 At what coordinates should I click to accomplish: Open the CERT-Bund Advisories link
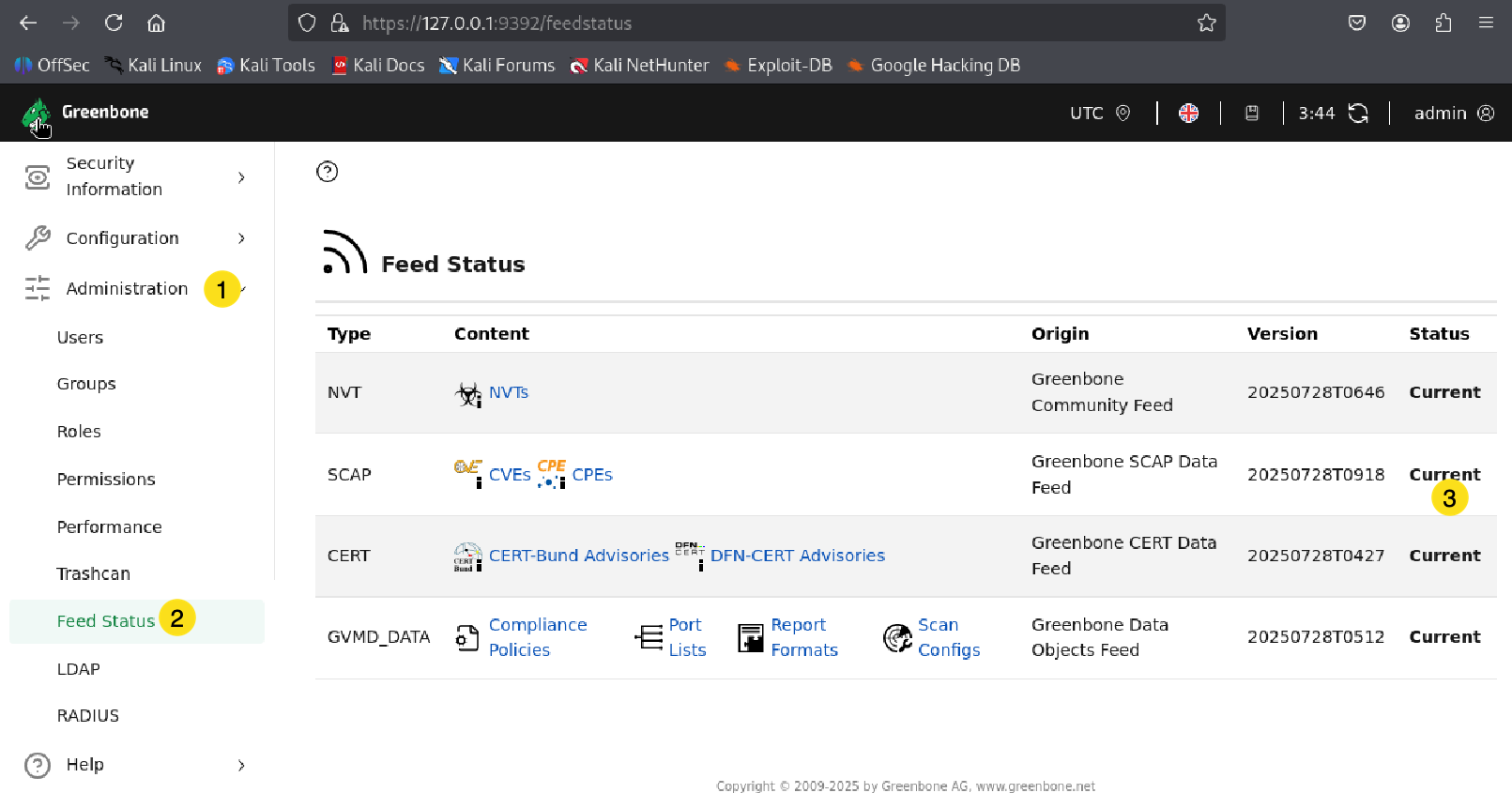pos(579,556)
